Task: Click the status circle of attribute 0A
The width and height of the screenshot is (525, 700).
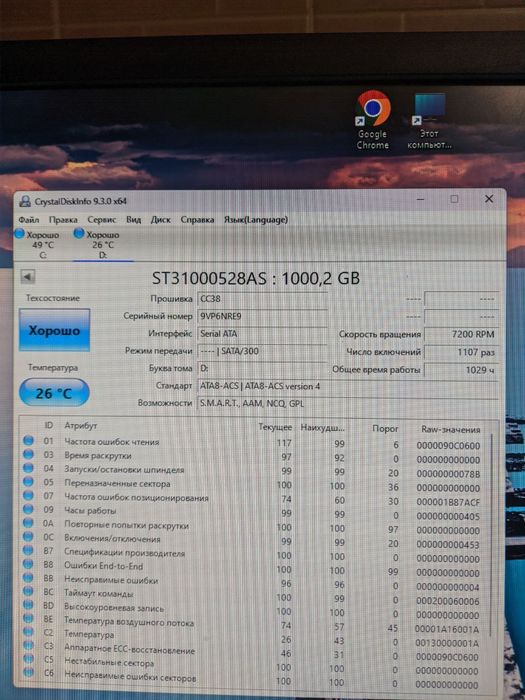Action: 29,523
